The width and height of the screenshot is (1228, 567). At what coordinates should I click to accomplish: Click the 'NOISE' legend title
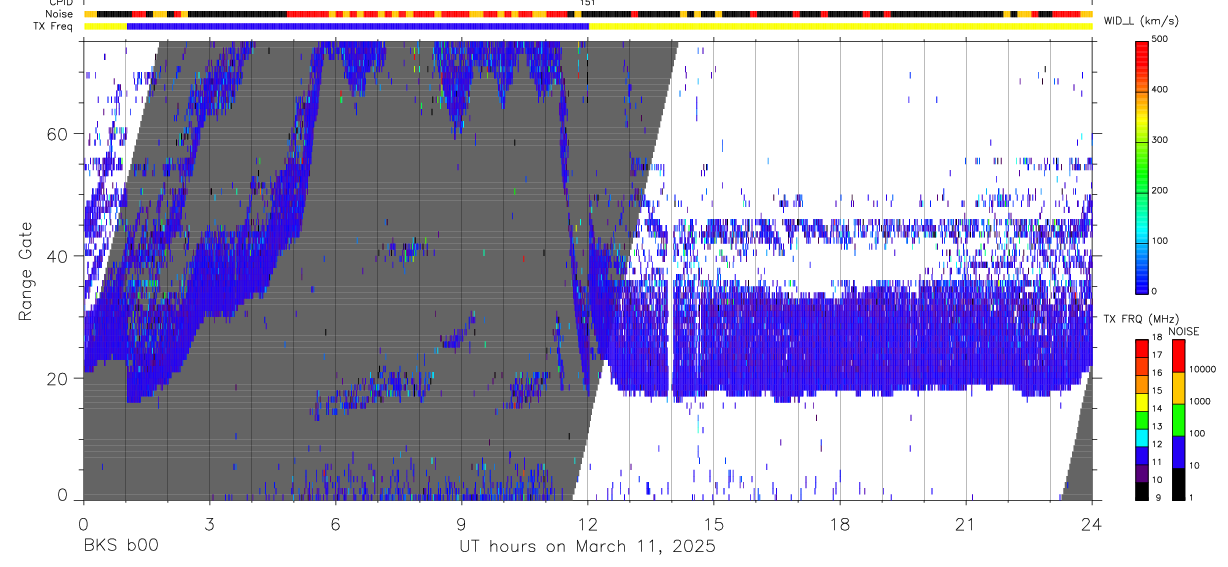click(1184, 331)
